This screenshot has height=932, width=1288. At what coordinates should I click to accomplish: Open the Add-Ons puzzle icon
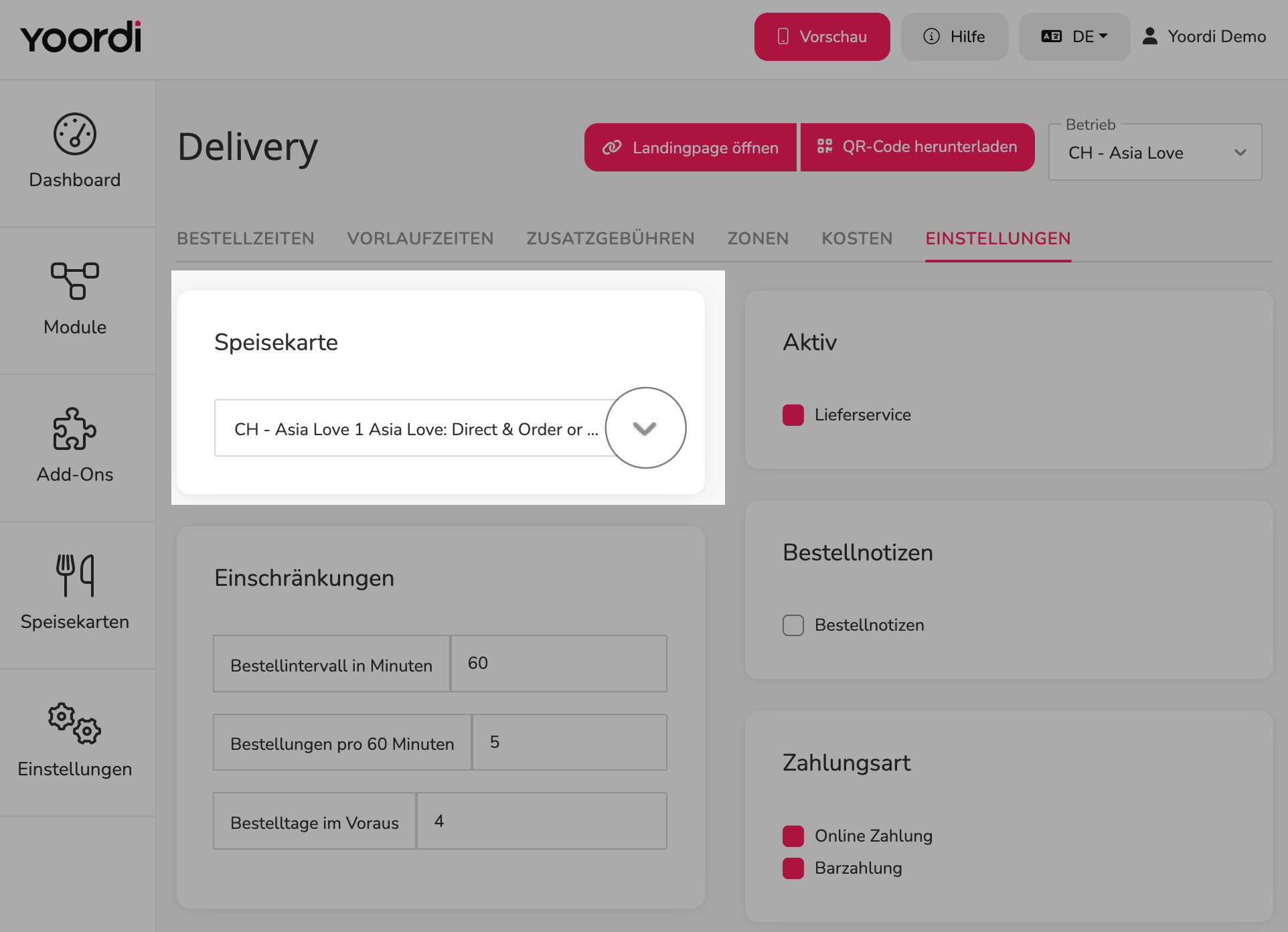coord(75,429)
